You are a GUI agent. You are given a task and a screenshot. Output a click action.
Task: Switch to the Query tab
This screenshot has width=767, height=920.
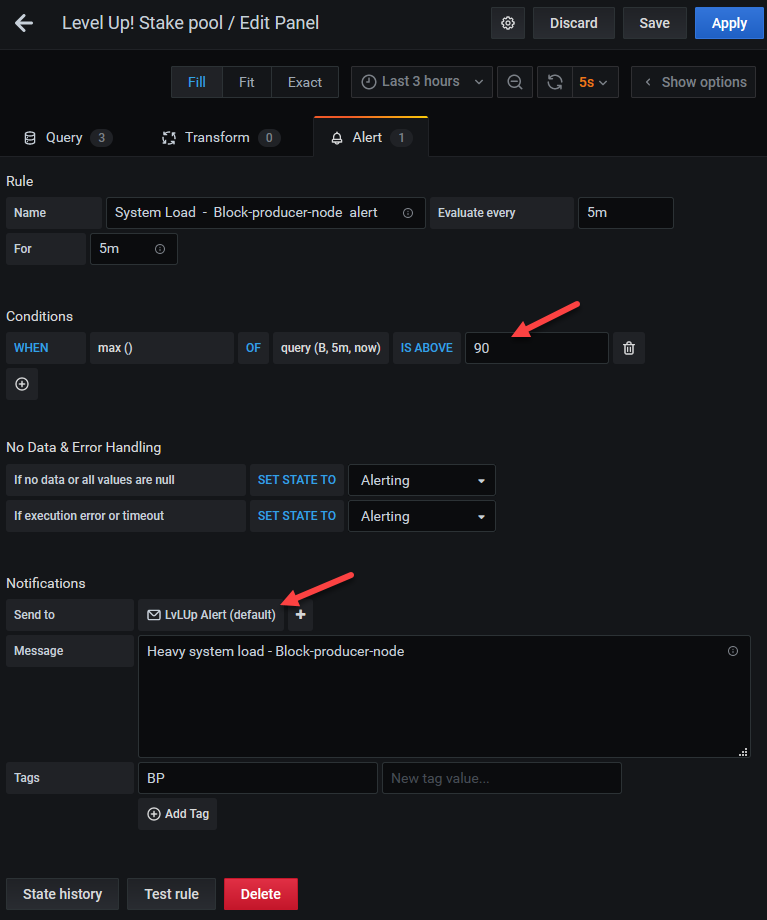tap(66, 137)
